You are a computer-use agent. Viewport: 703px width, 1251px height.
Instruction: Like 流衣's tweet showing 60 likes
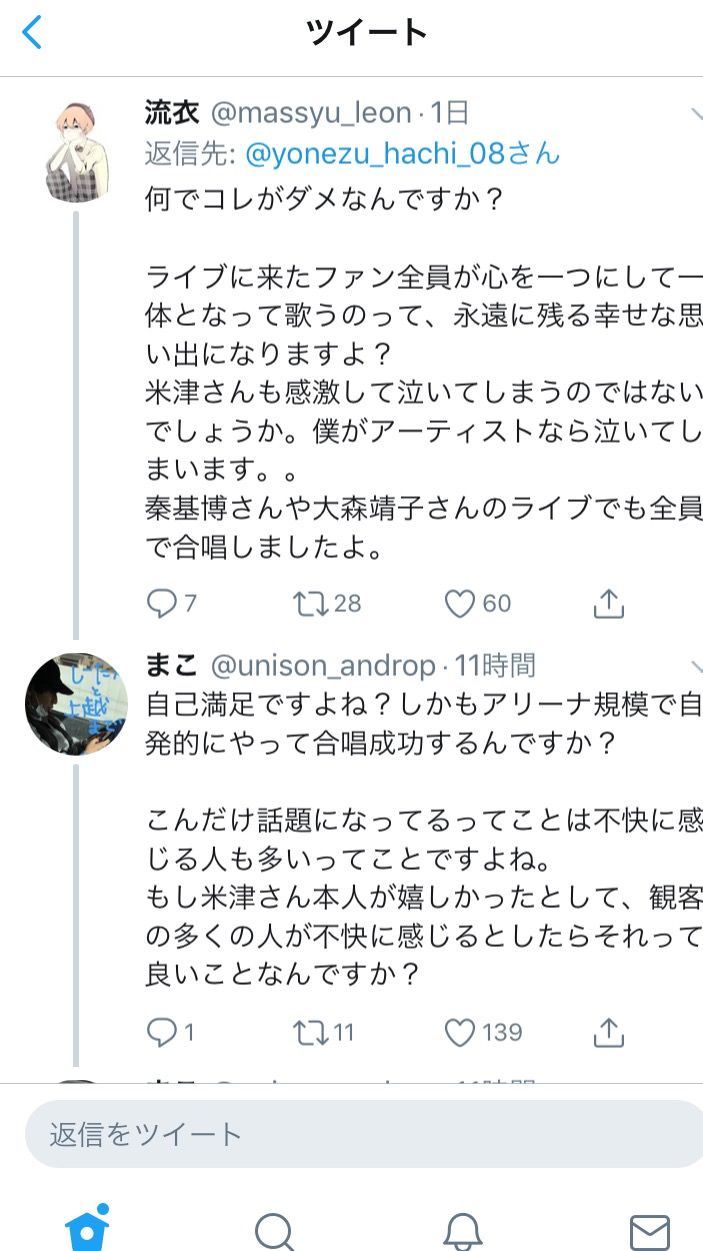click(459, 603)
